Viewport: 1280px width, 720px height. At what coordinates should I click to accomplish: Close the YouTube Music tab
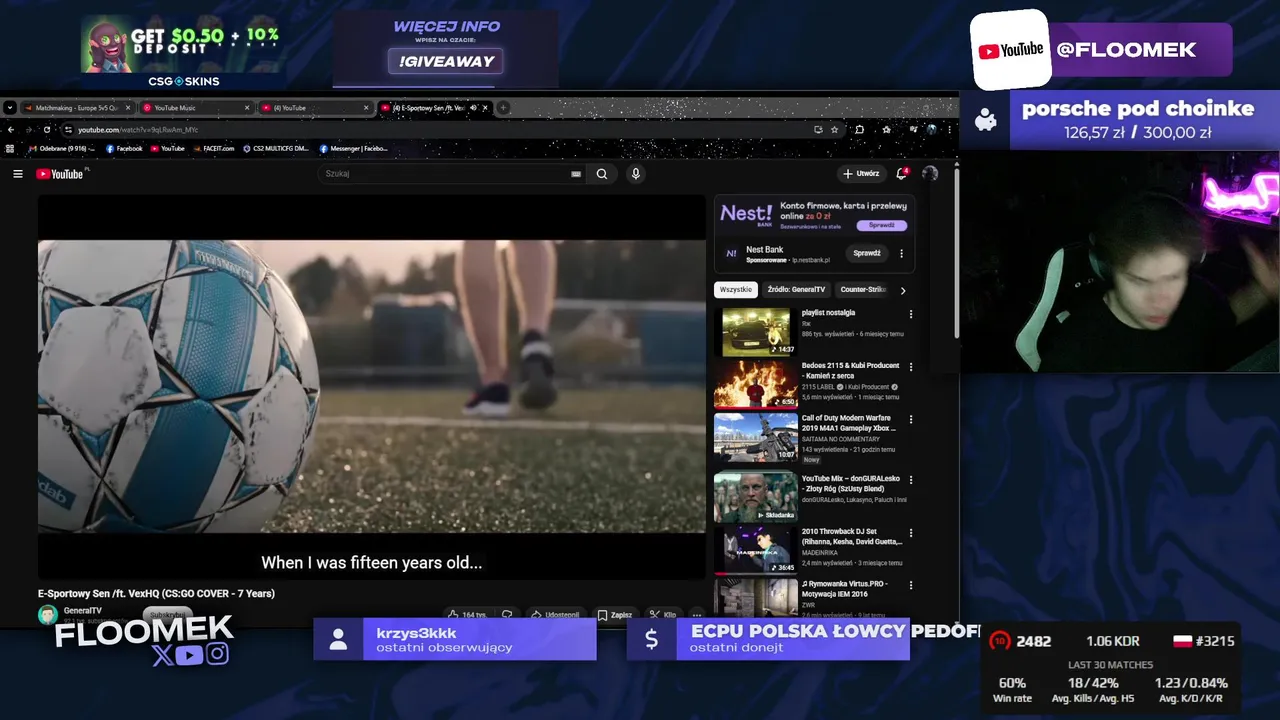coord(247,108)
